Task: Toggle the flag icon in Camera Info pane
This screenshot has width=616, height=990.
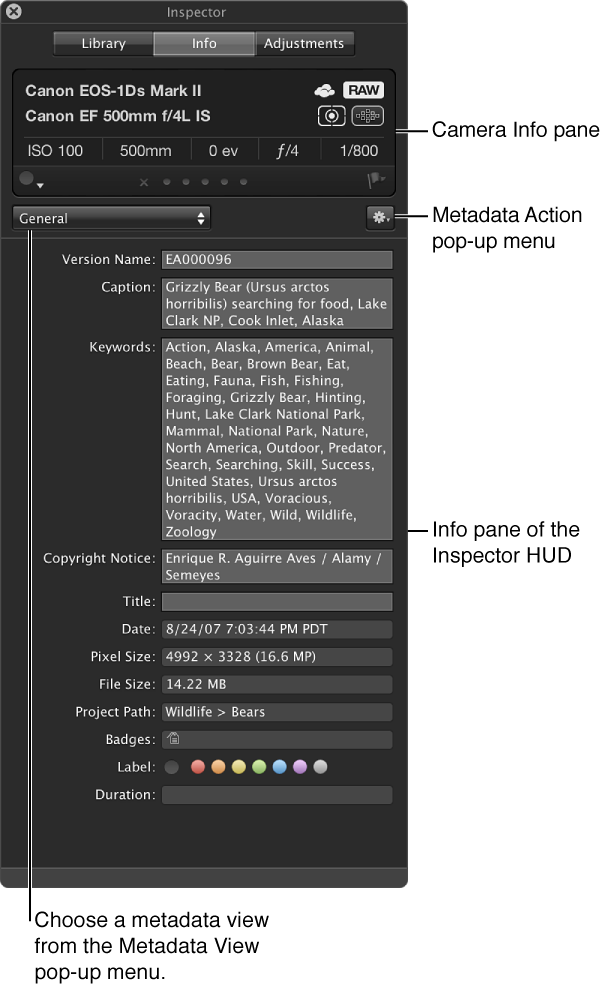Action: pos(376,181)
